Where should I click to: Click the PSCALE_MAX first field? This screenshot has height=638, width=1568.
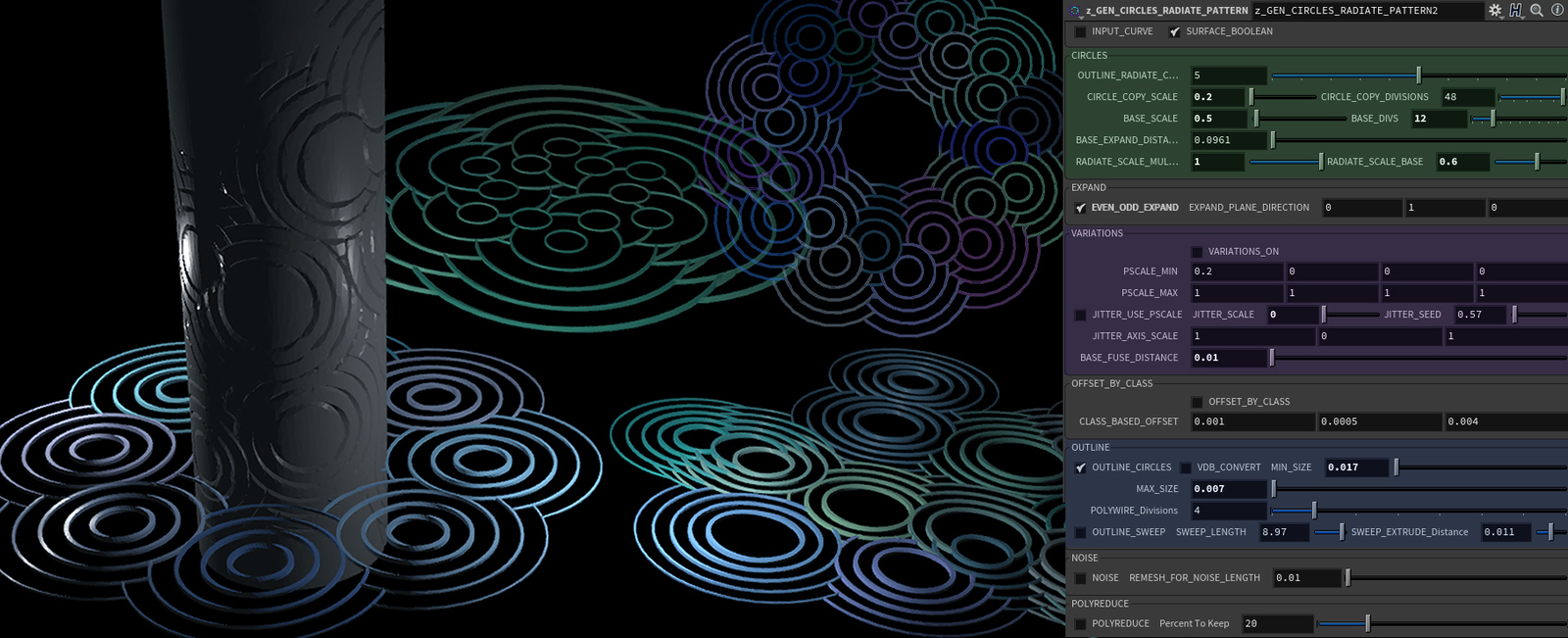tap(1237, 293)
